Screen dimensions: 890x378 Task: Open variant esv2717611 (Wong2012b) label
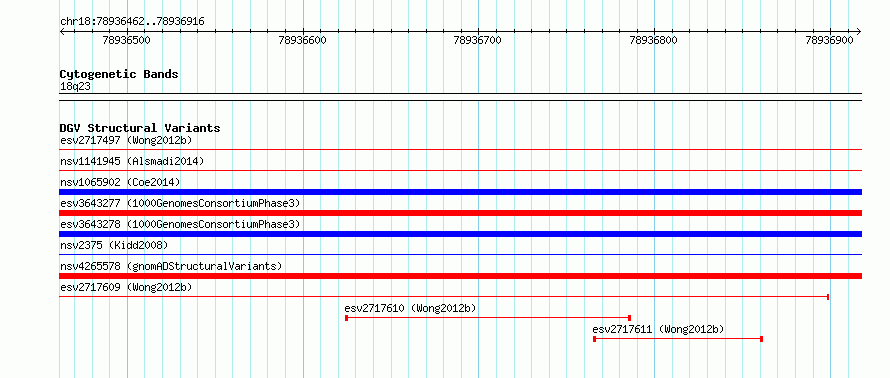[658, 329]
